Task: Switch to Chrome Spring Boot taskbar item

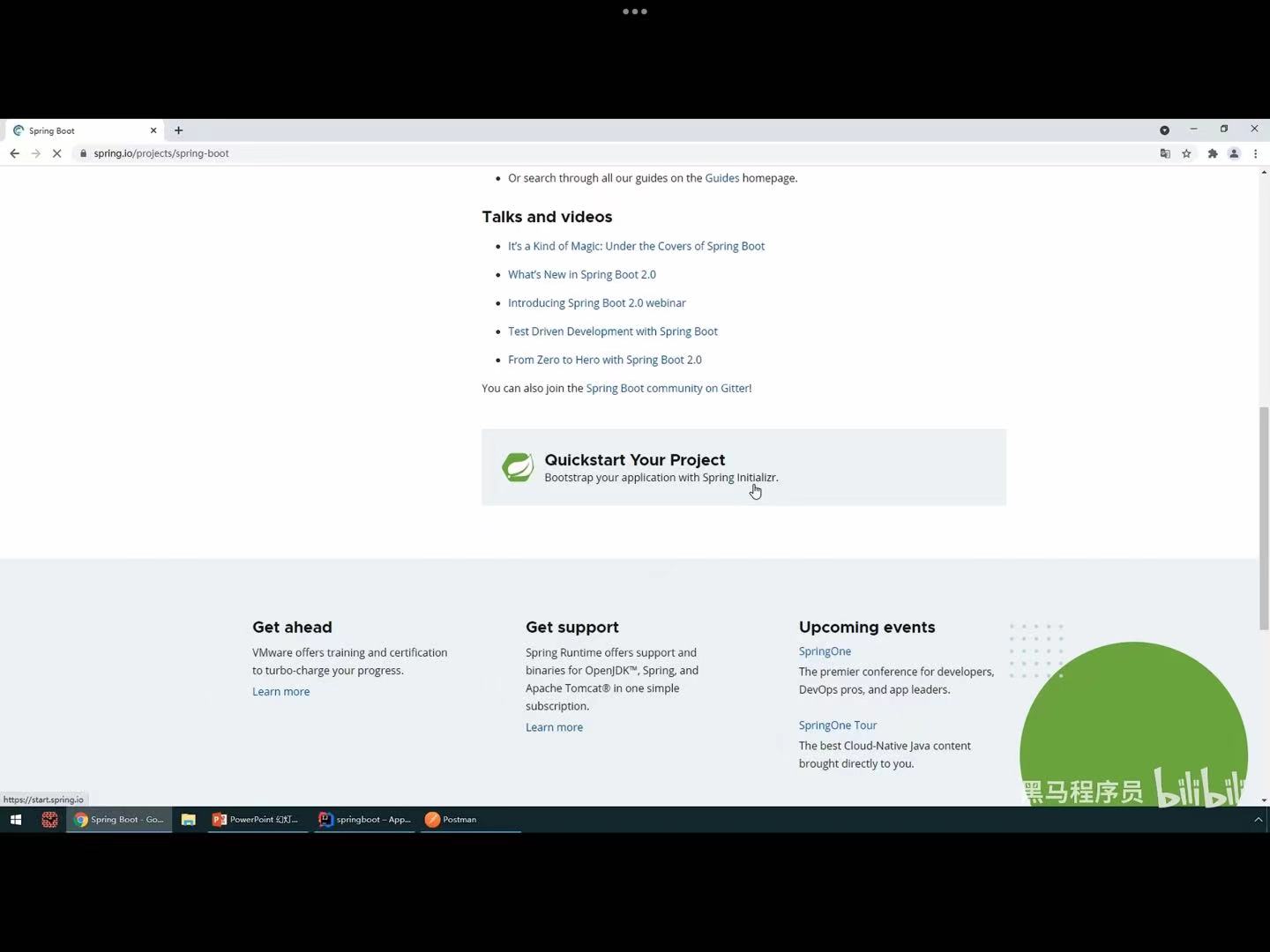Action: (119, 820)
